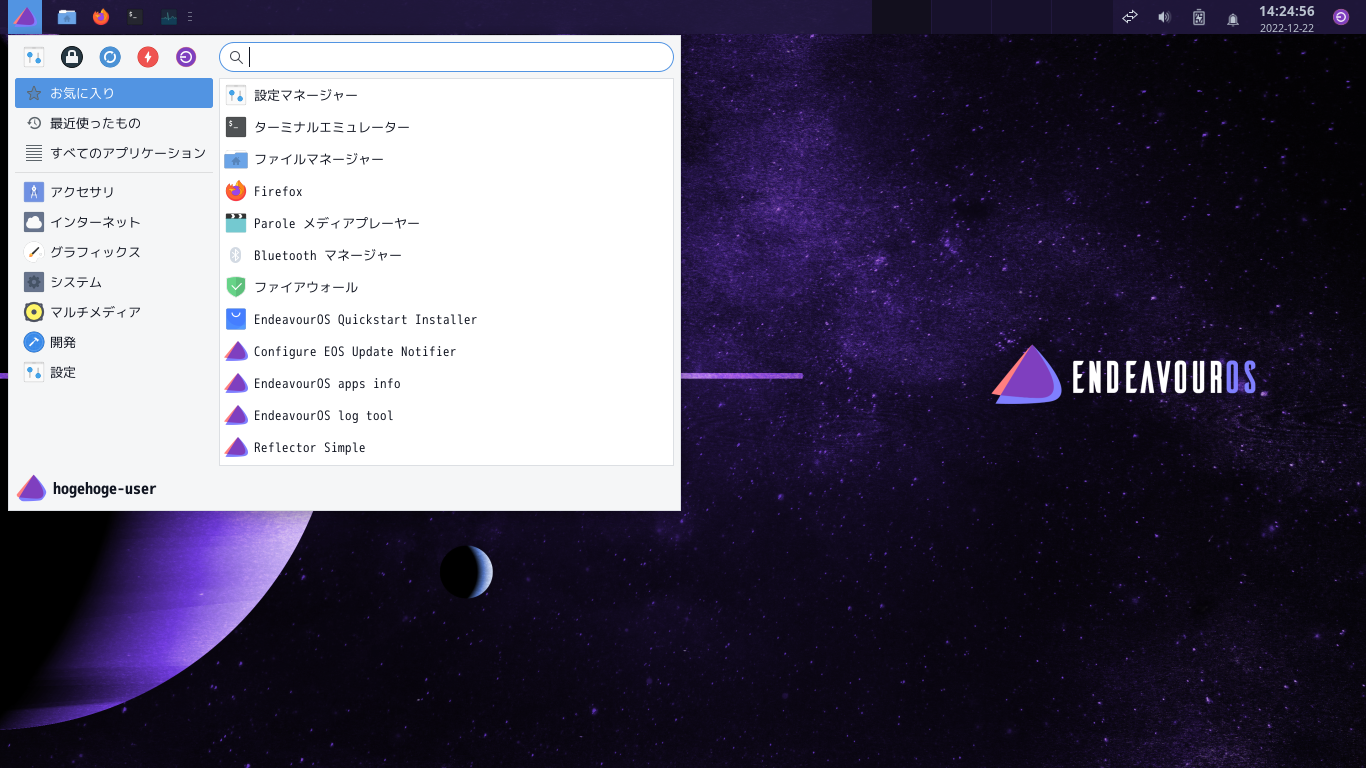The height and width of the screenshot is (768, 1366).
Task: Open system monitor launcher on top panel
Action: click(169, 16)
